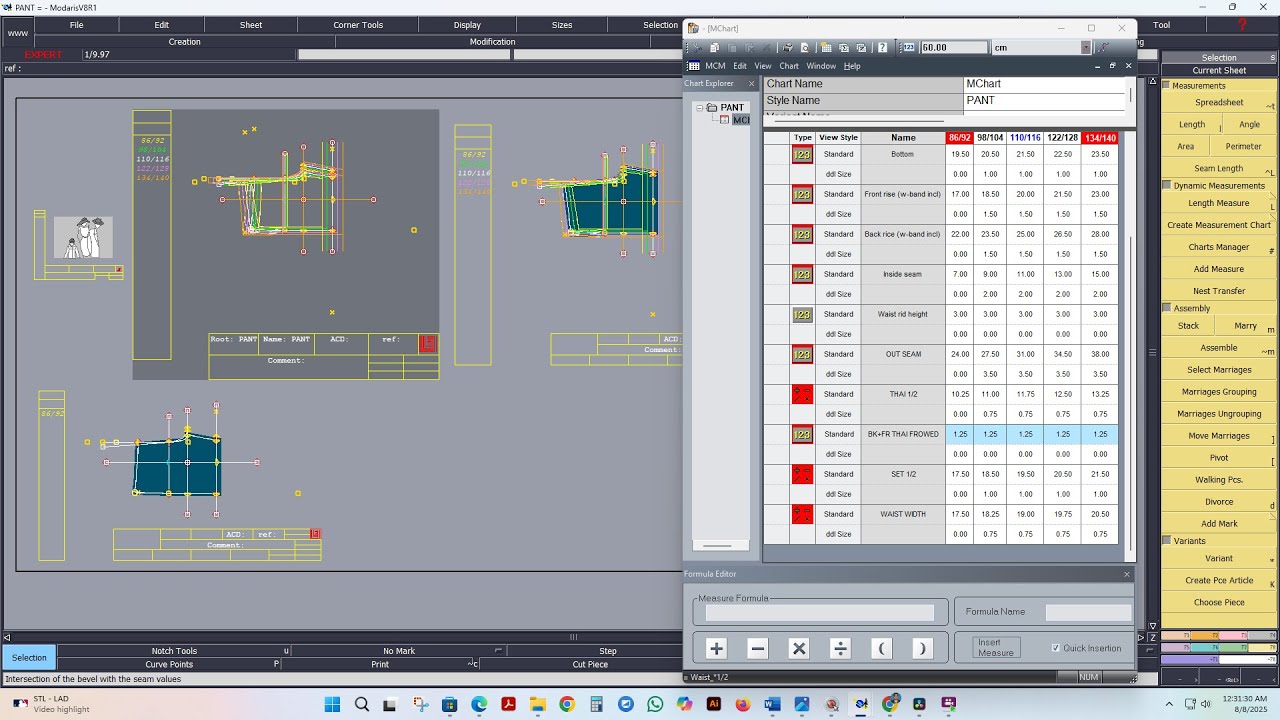Open the MCM menu in MChart
1280x720 pixels.
point(715,66)
